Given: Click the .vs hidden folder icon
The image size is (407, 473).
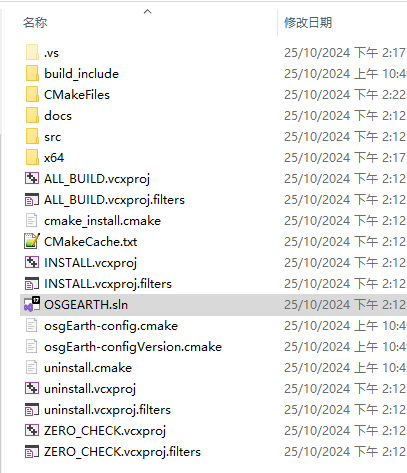Looking at the screenshot, I should pyautogui.click(x=32, y=52).
